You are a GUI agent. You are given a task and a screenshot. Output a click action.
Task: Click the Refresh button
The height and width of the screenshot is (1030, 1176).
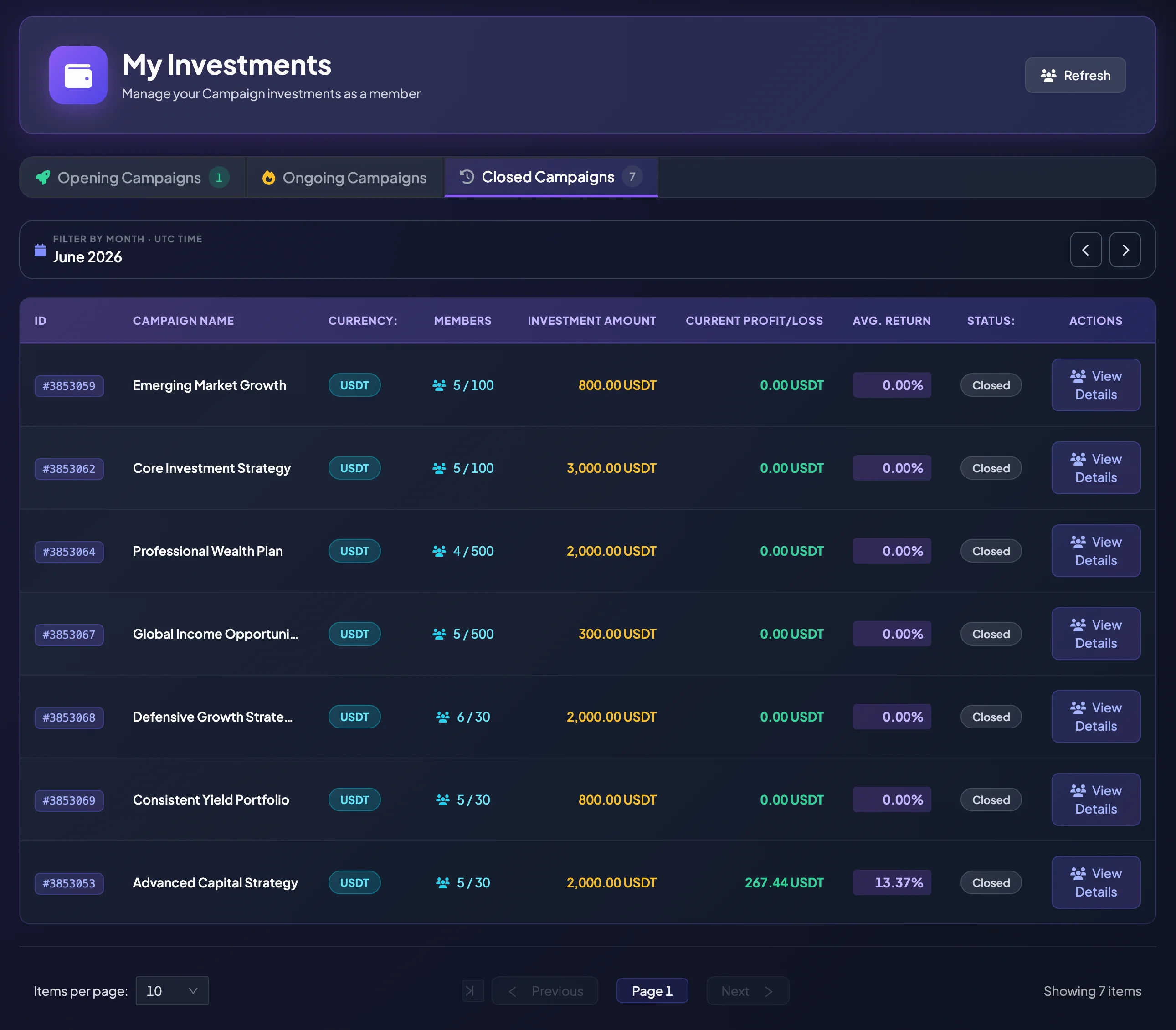tap(1075, 75)
